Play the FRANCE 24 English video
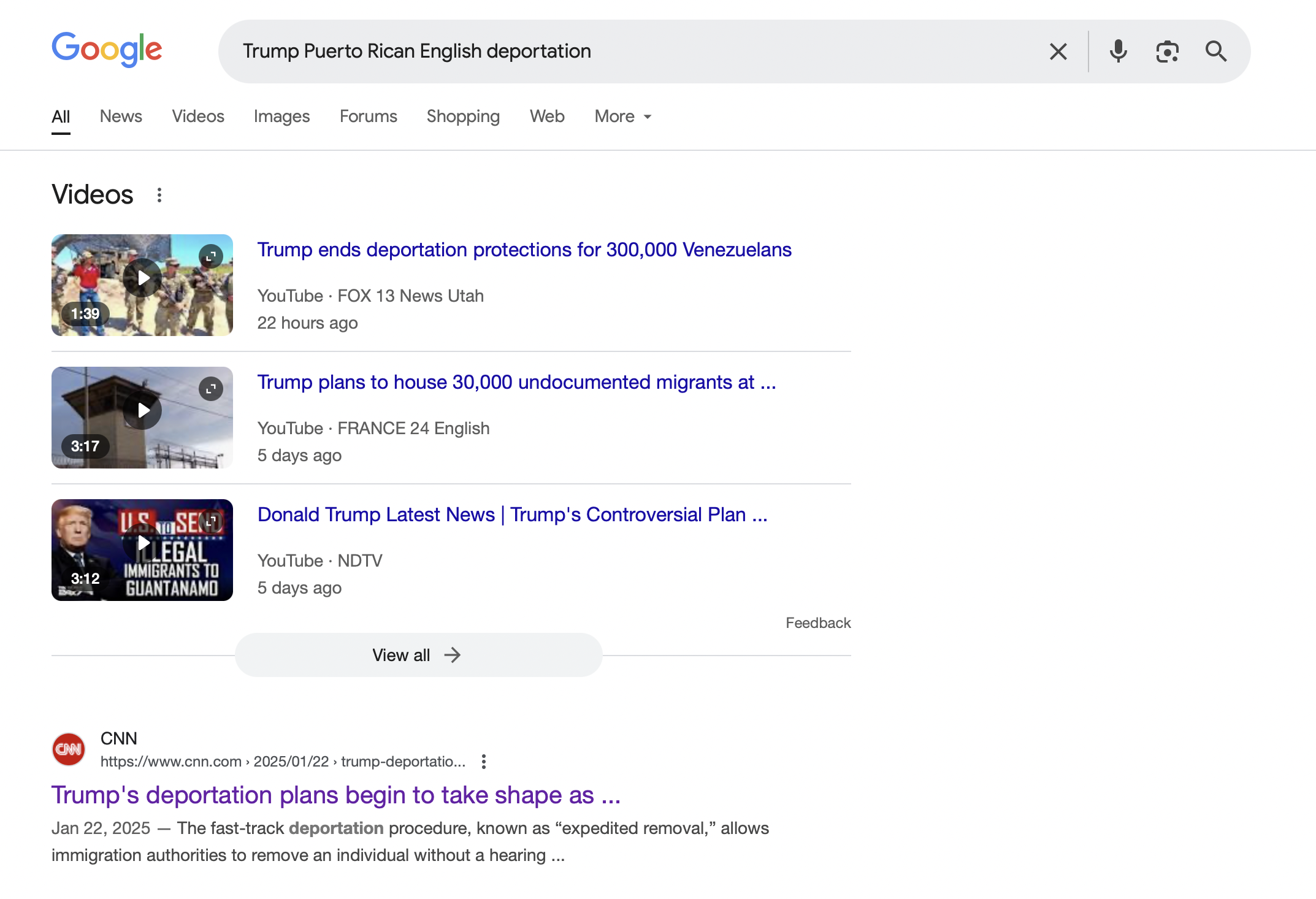Screen dimensions: 1316x899 pos(142,410)
